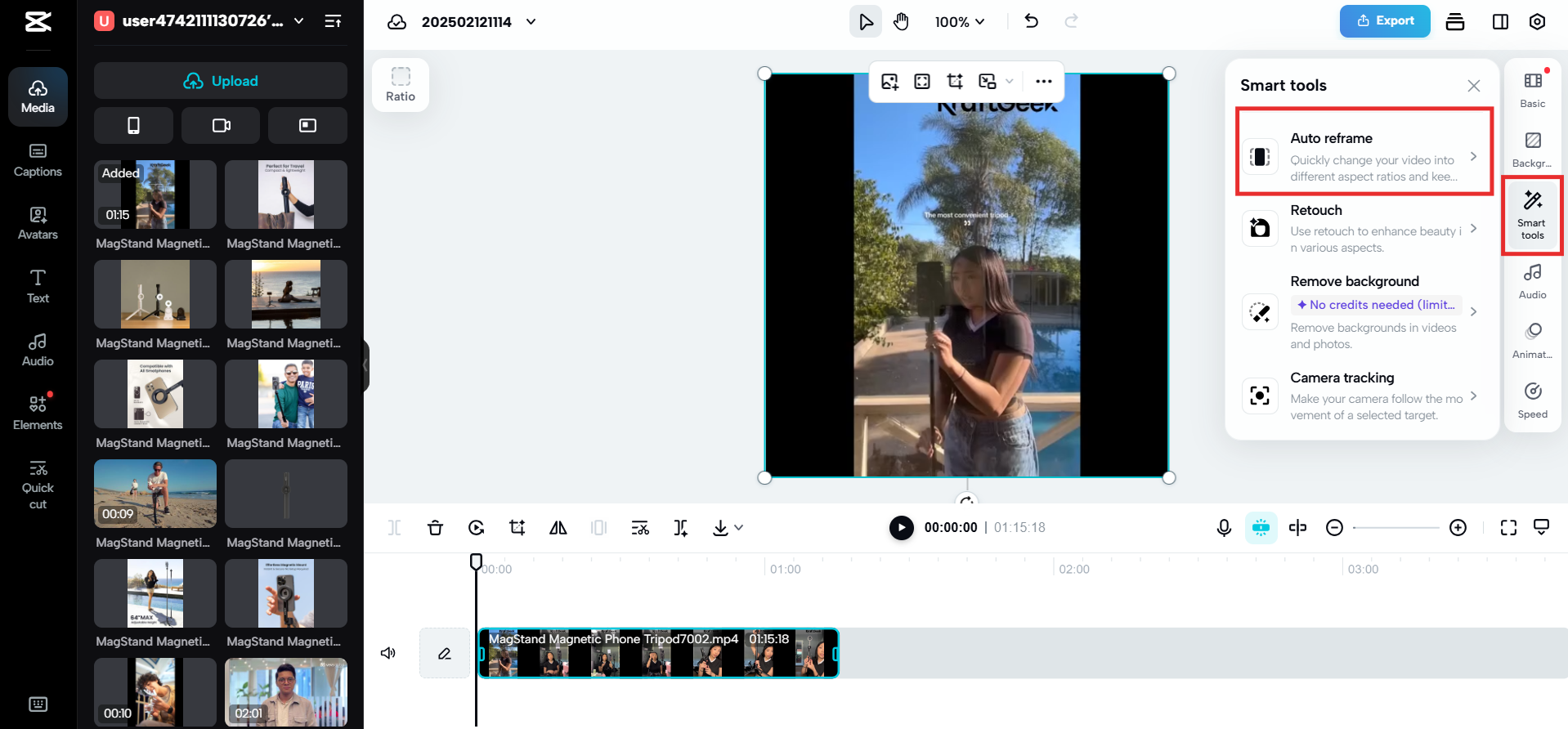Select the pointer selection tool
This screenshot has height=729, width=1568.
point(866,22)
